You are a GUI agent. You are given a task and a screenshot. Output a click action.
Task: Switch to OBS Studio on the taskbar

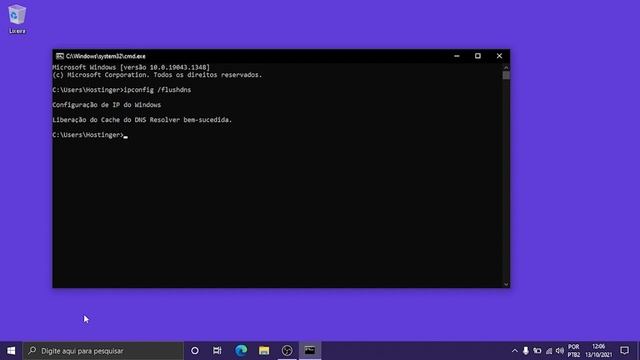(287, 351)
